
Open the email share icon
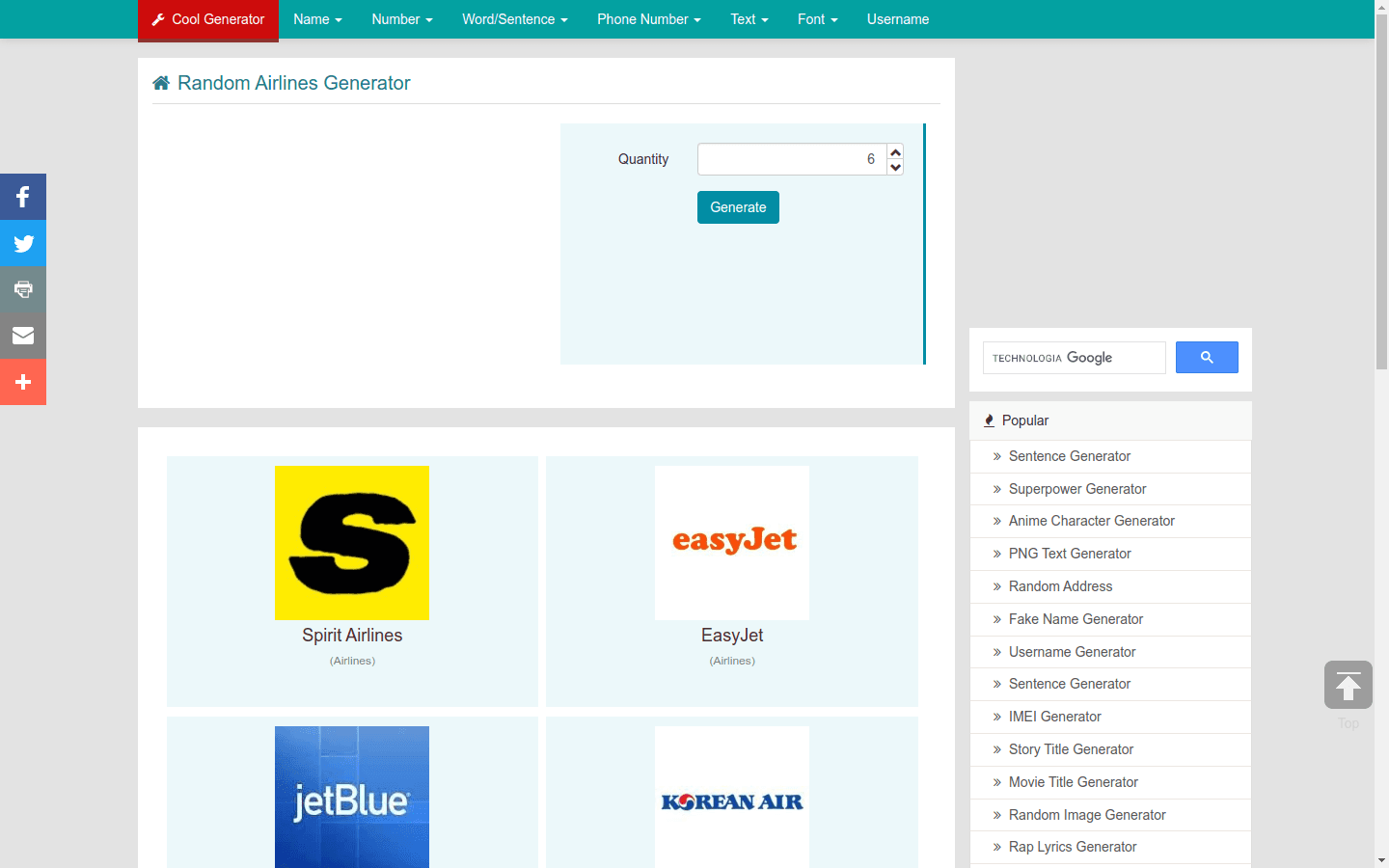tap(22, 335)
